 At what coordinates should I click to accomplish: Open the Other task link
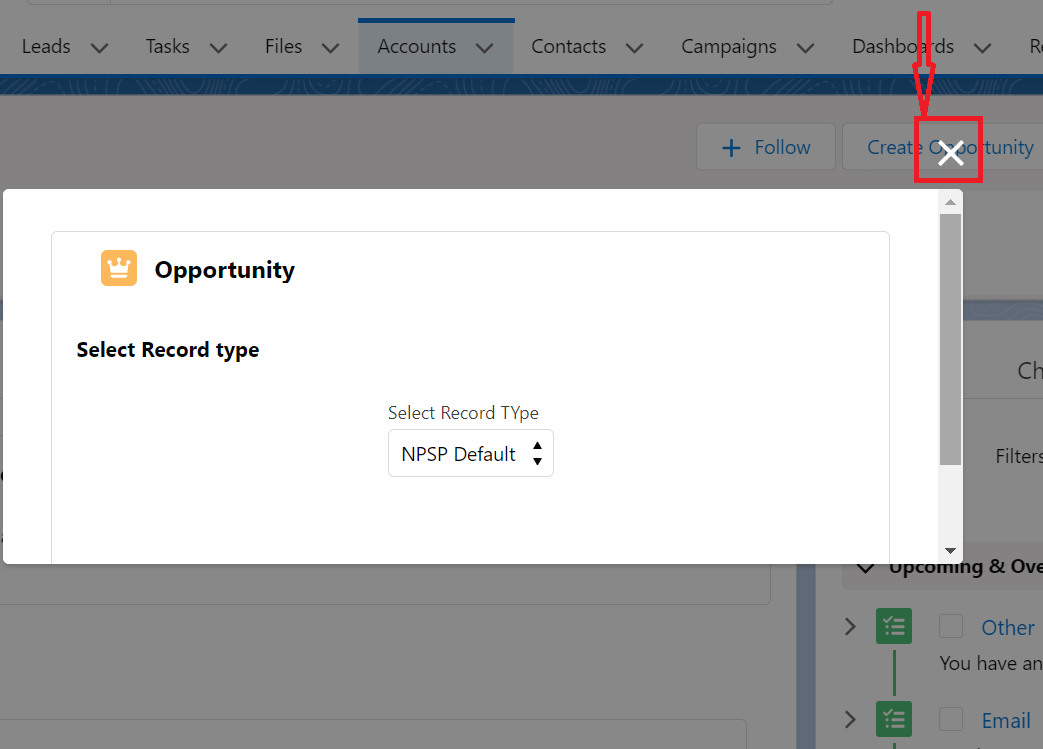coord(1008,627)
